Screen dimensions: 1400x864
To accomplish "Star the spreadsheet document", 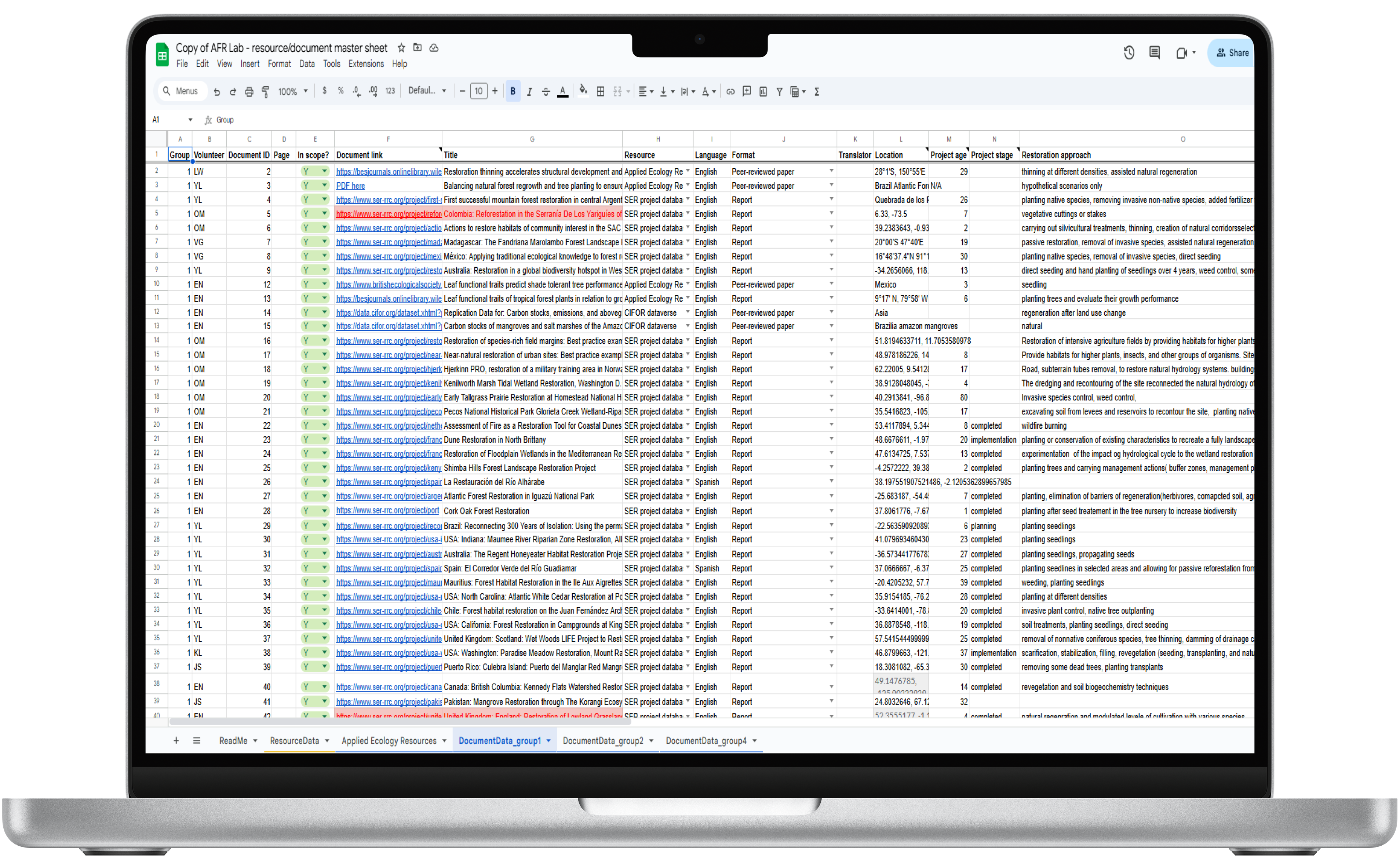I will [401, 48].
